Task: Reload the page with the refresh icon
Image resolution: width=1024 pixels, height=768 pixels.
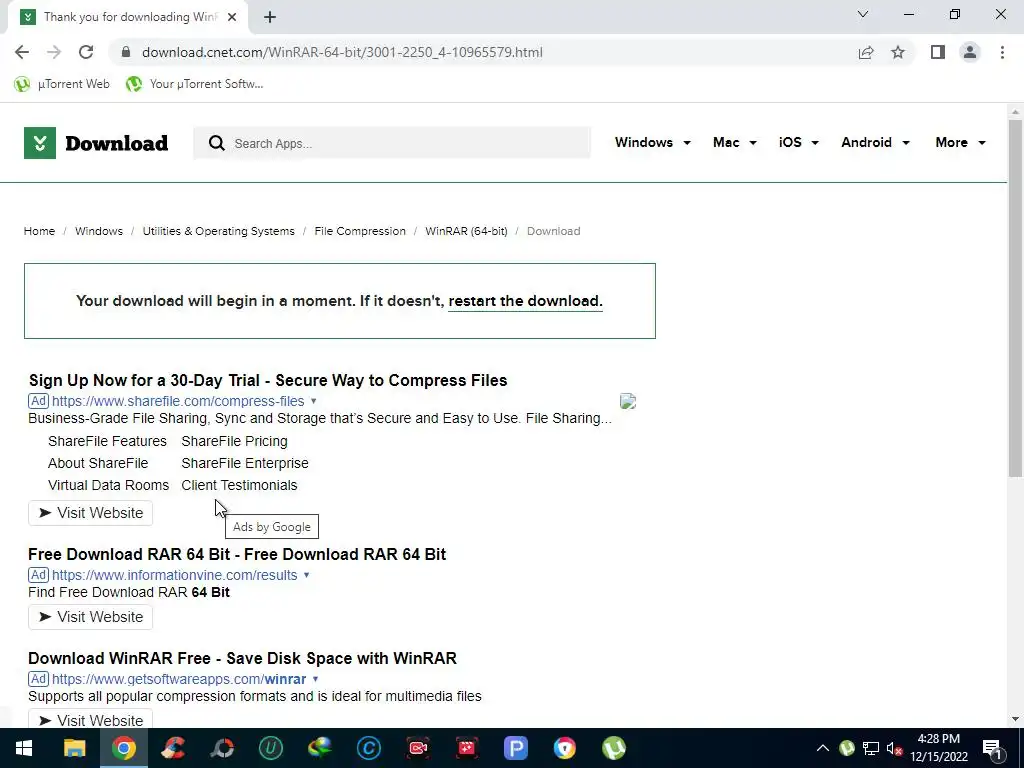Action: (86, 52)
